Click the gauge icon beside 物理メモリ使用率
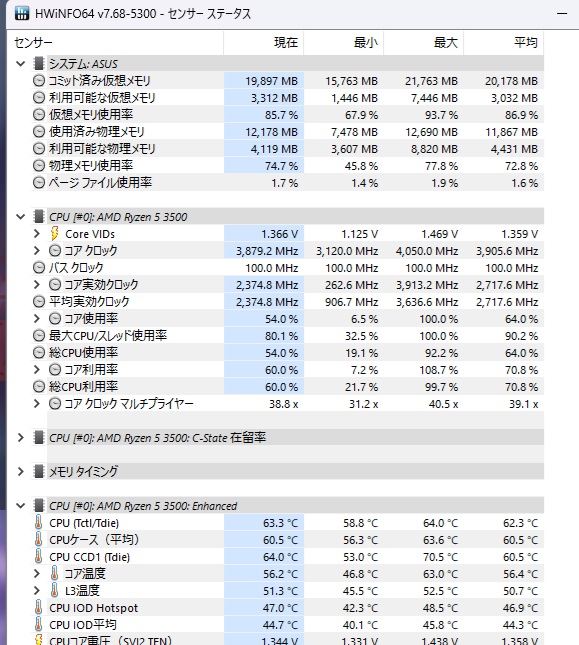Viewport: 579px width, 645px height. tap(39, 166)
